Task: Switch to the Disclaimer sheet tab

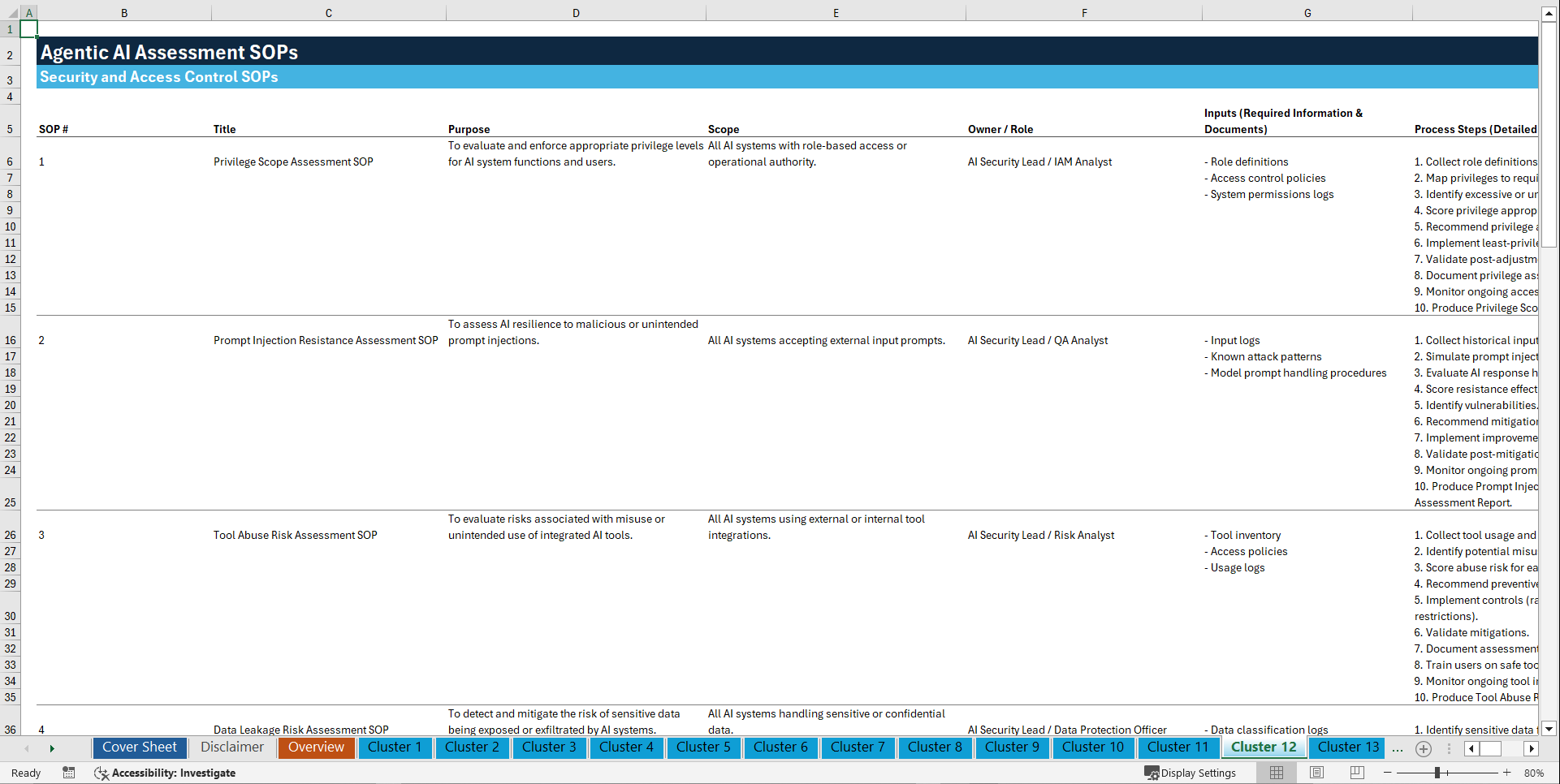Action: pos(231,747)
